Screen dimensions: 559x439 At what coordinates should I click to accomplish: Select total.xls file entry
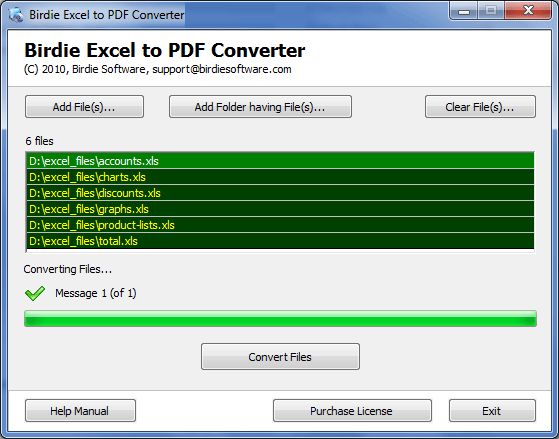tap(280, 241)
